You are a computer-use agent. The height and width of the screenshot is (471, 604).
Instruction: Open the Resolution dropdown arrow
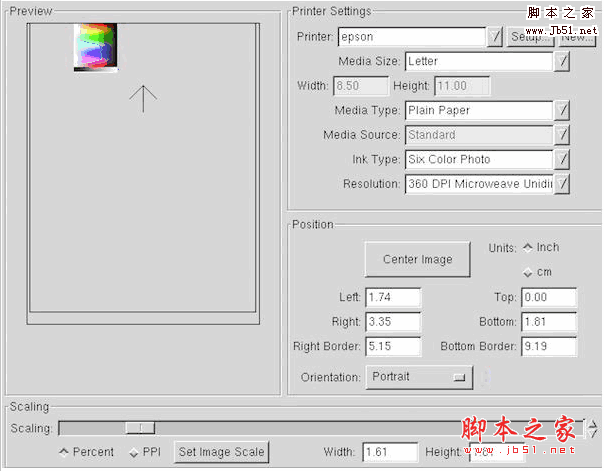tap(562, 184)
